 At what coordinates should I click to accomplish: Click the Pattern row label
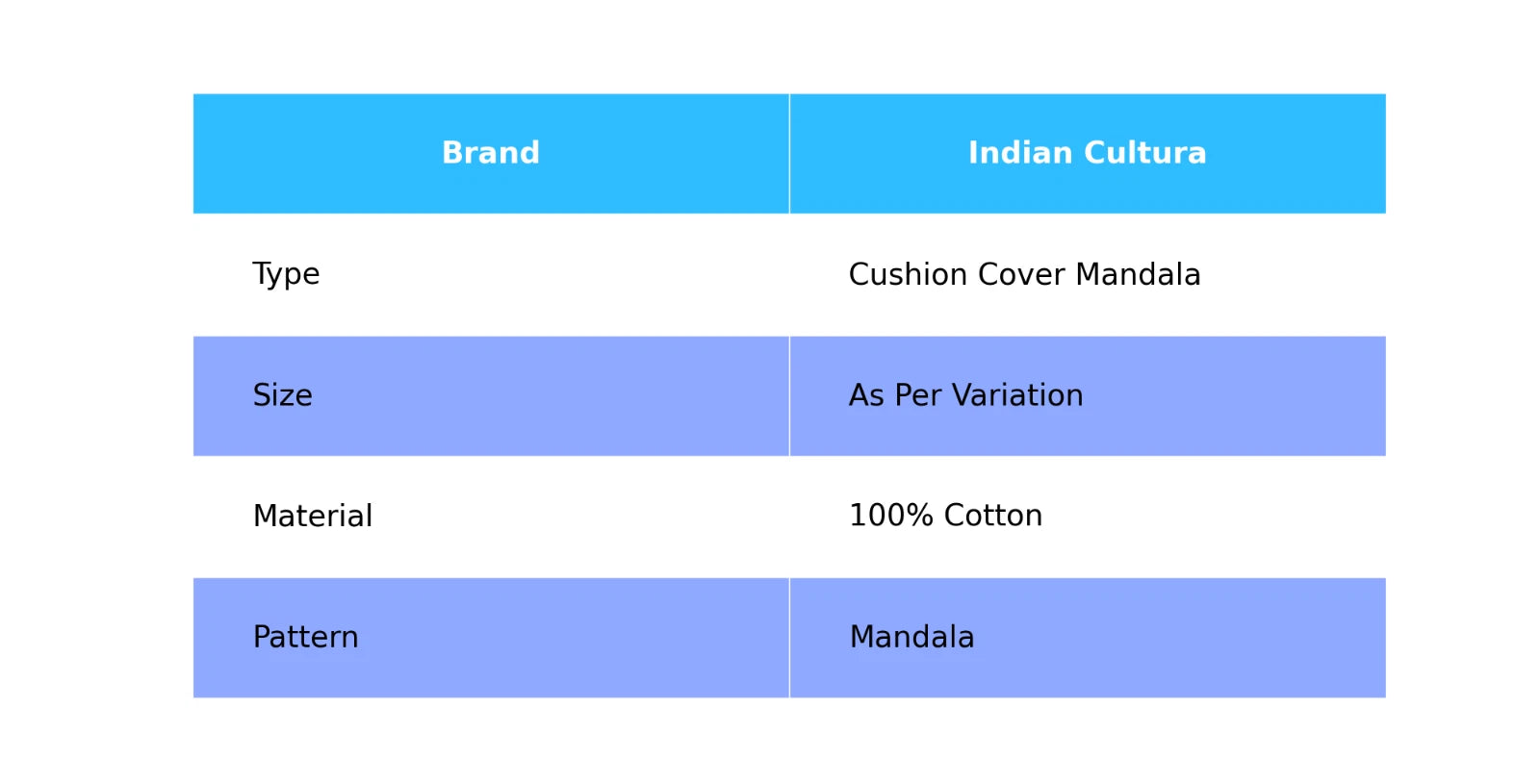(x=305, y=637)
